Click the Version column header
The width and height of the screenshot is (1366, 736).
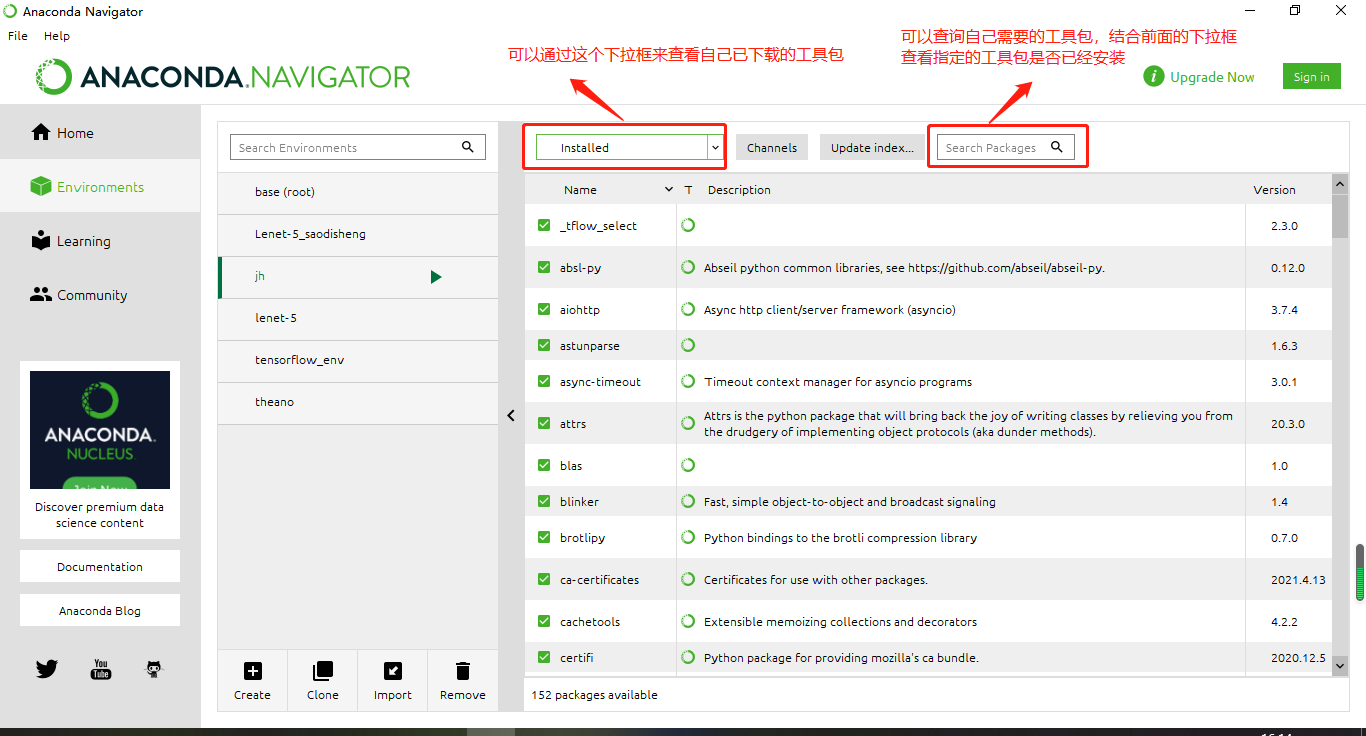[1274, 189]
